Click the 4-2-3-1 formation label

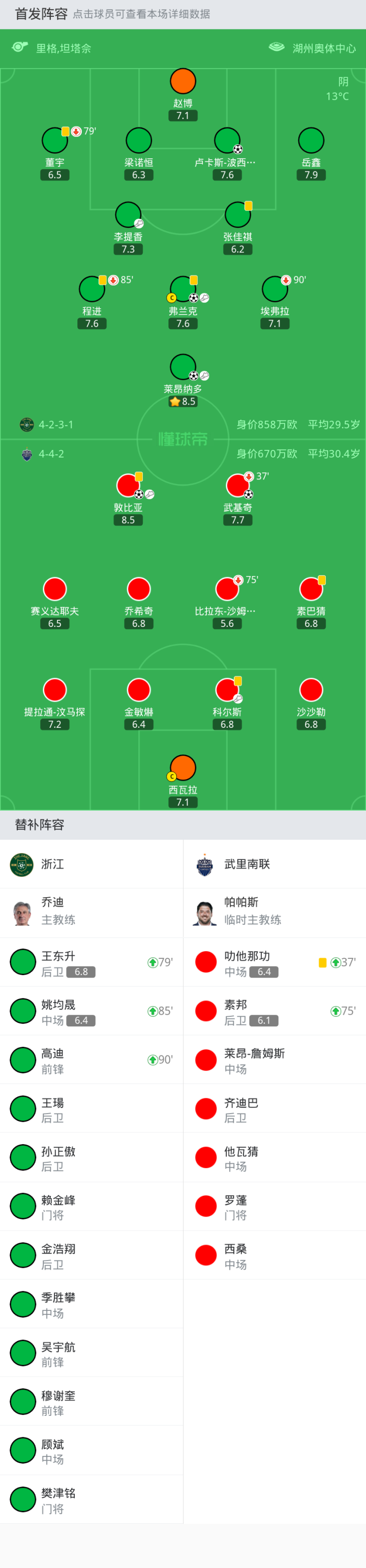pos(56,425)
